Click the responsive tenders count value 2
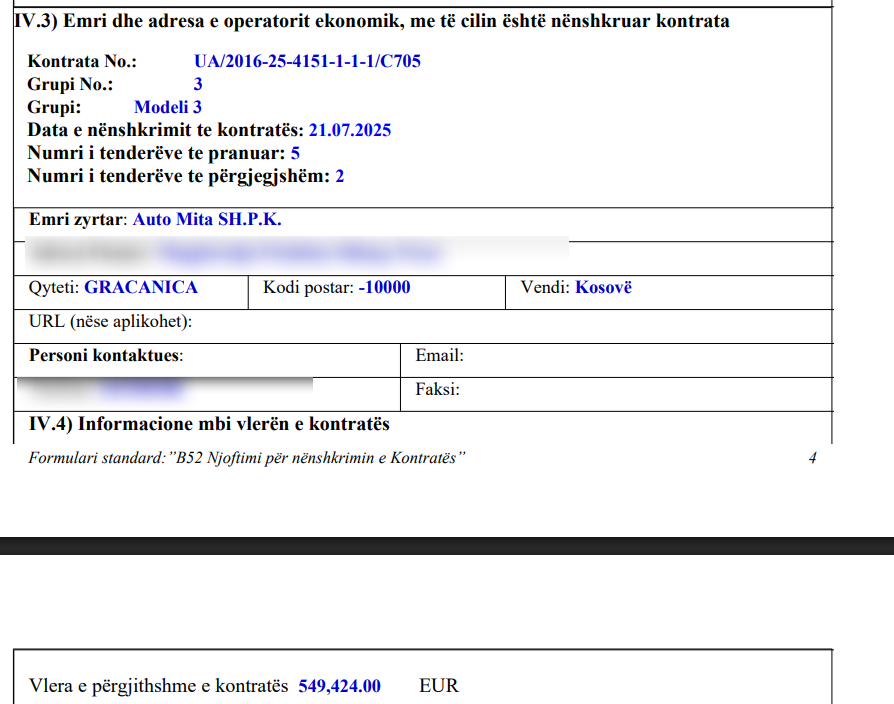This screenshot has height=704, width=894. point(340,176)
